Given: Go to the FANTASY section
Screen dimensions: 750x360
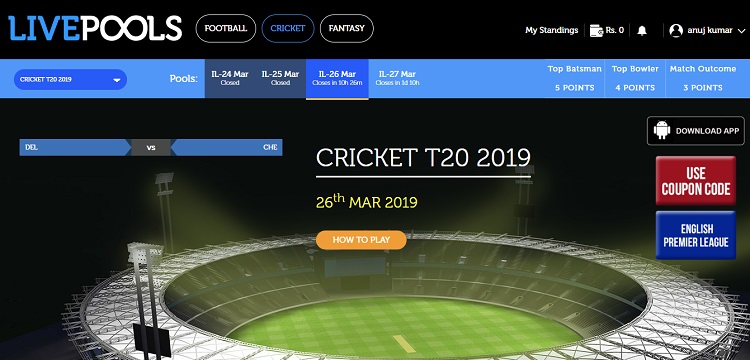Looking at the screenshot, I should pos(346,28).
